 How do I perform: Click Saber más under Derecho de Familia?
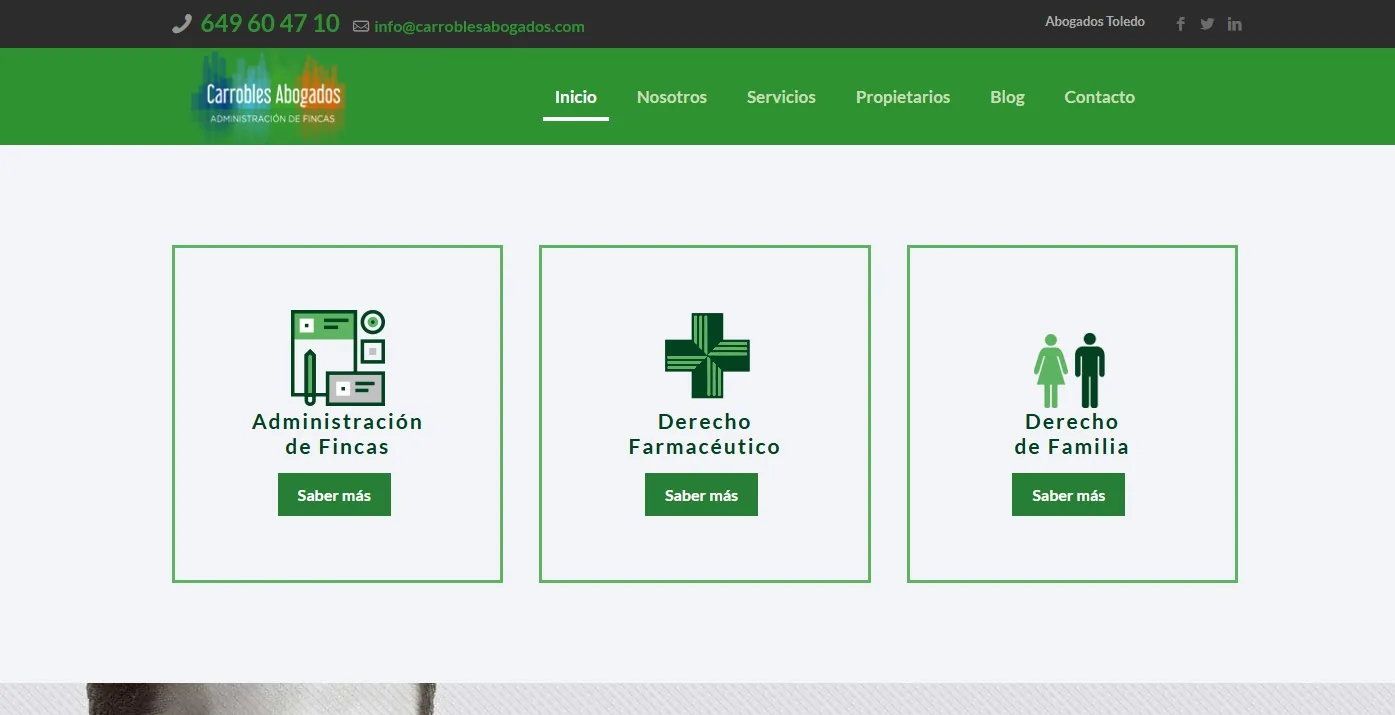coord(1068,495)
